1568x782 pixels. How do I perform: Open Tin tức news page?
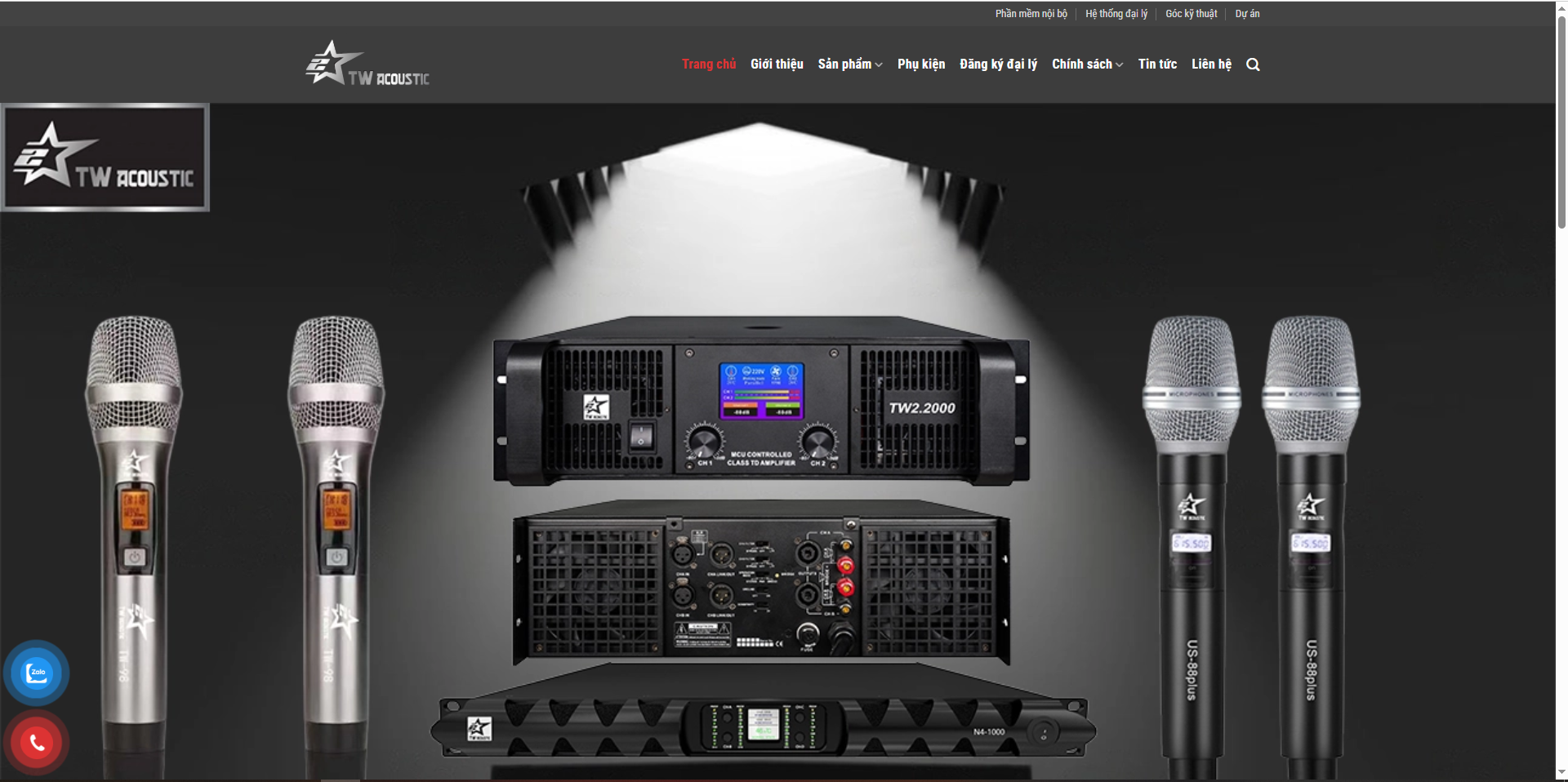[1157, 64]
